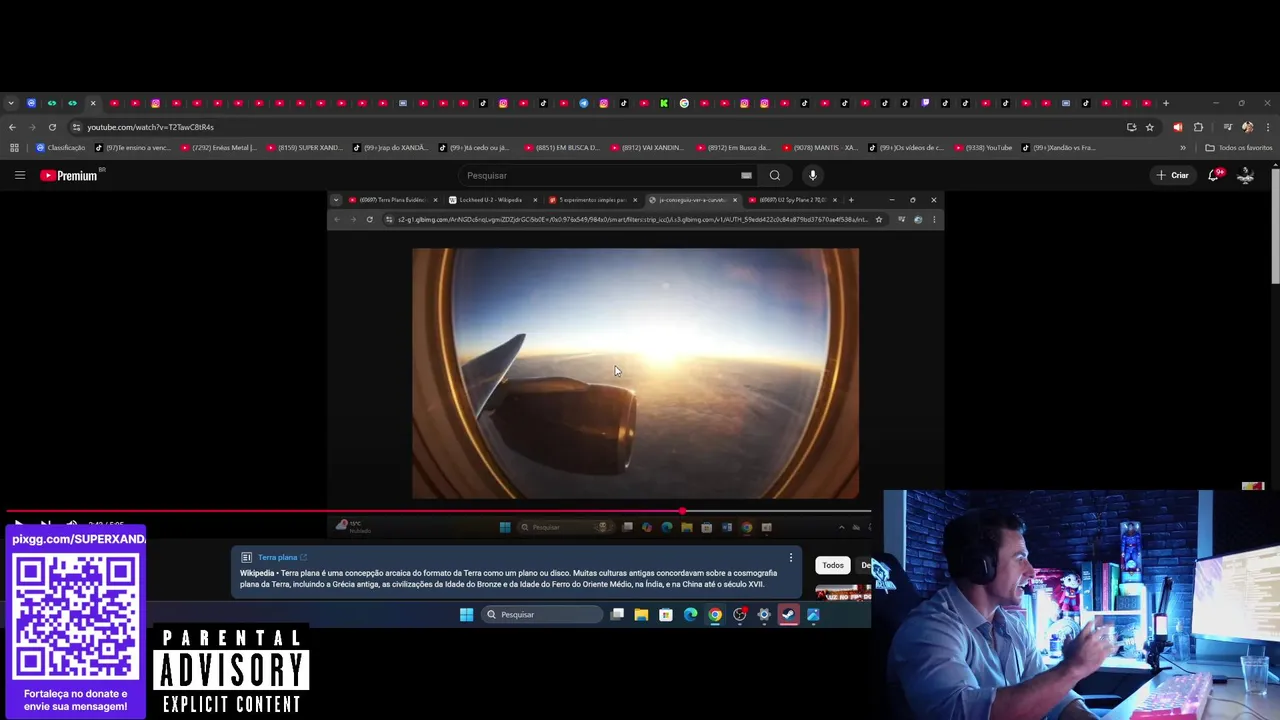The width and height of the screenshot is (1280, 720).
Task: Switch to Terra Plana Evidênci tab in video
Action: click(x=392, y=200)
